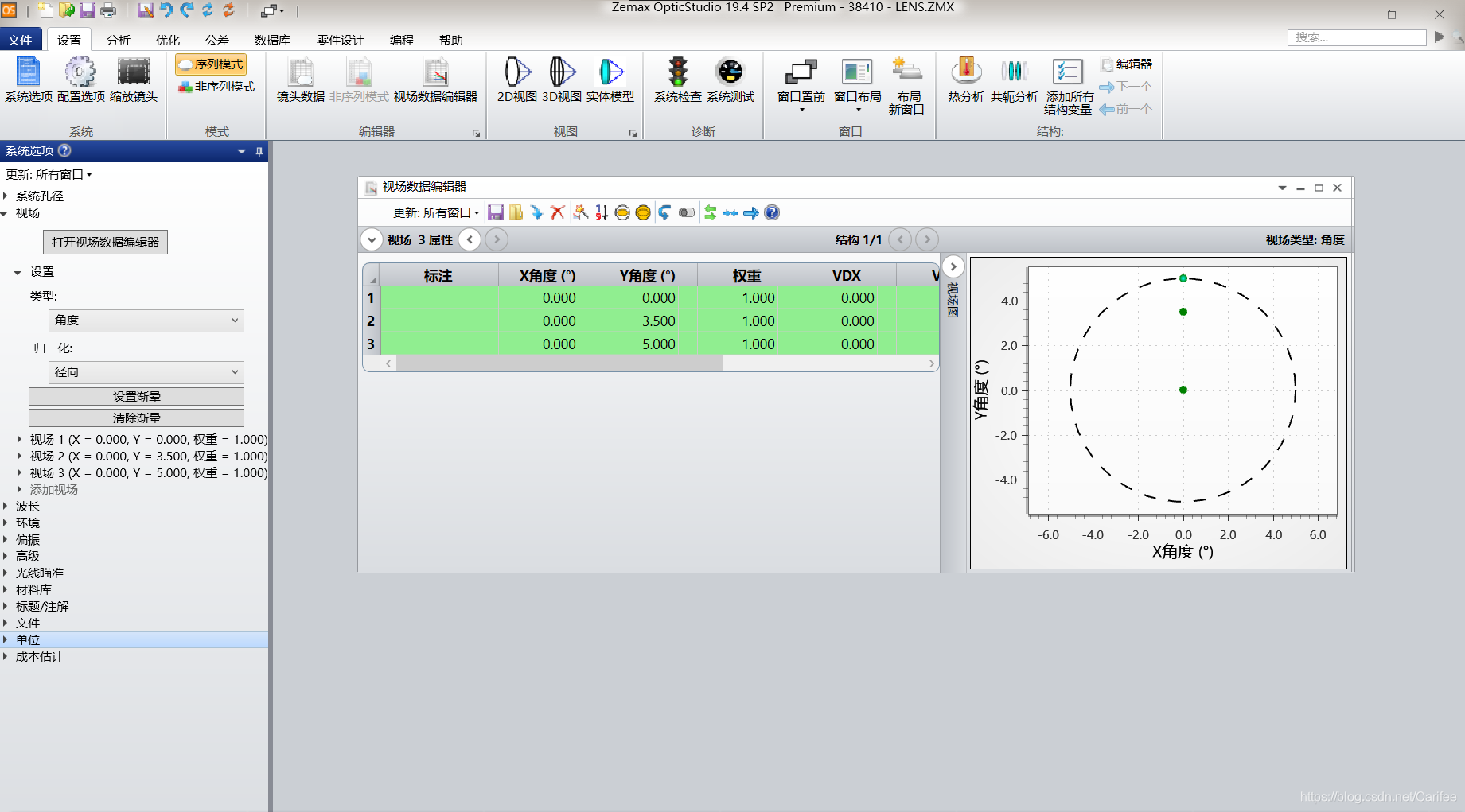This screenshot has width=1465, height=812.
Task: Expand 视场 1 entry in the tree
Action: tap(20, 439)
